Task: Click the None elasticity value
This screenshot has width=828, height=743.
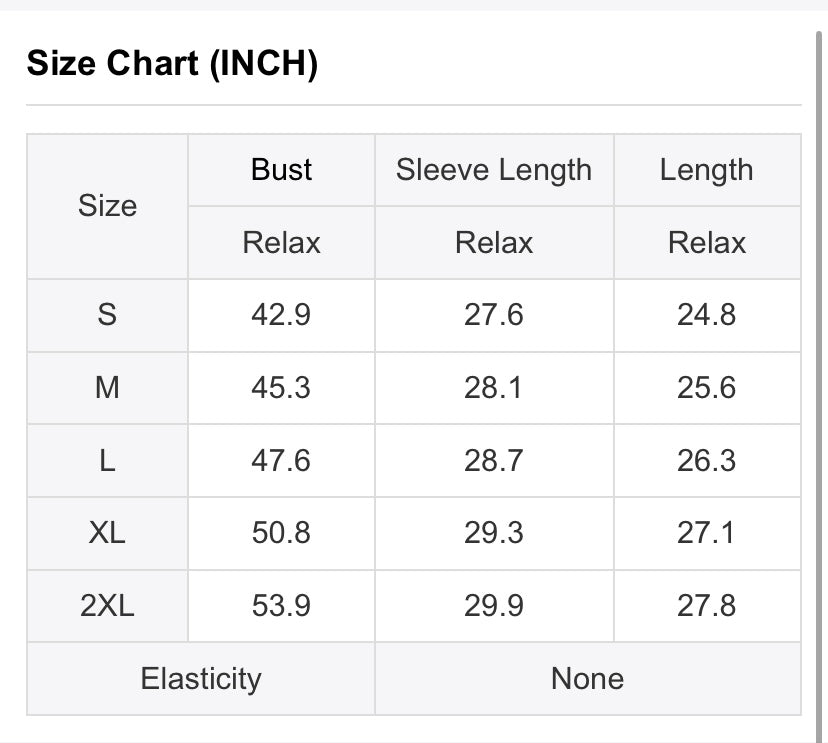Action: coord(588,679)
